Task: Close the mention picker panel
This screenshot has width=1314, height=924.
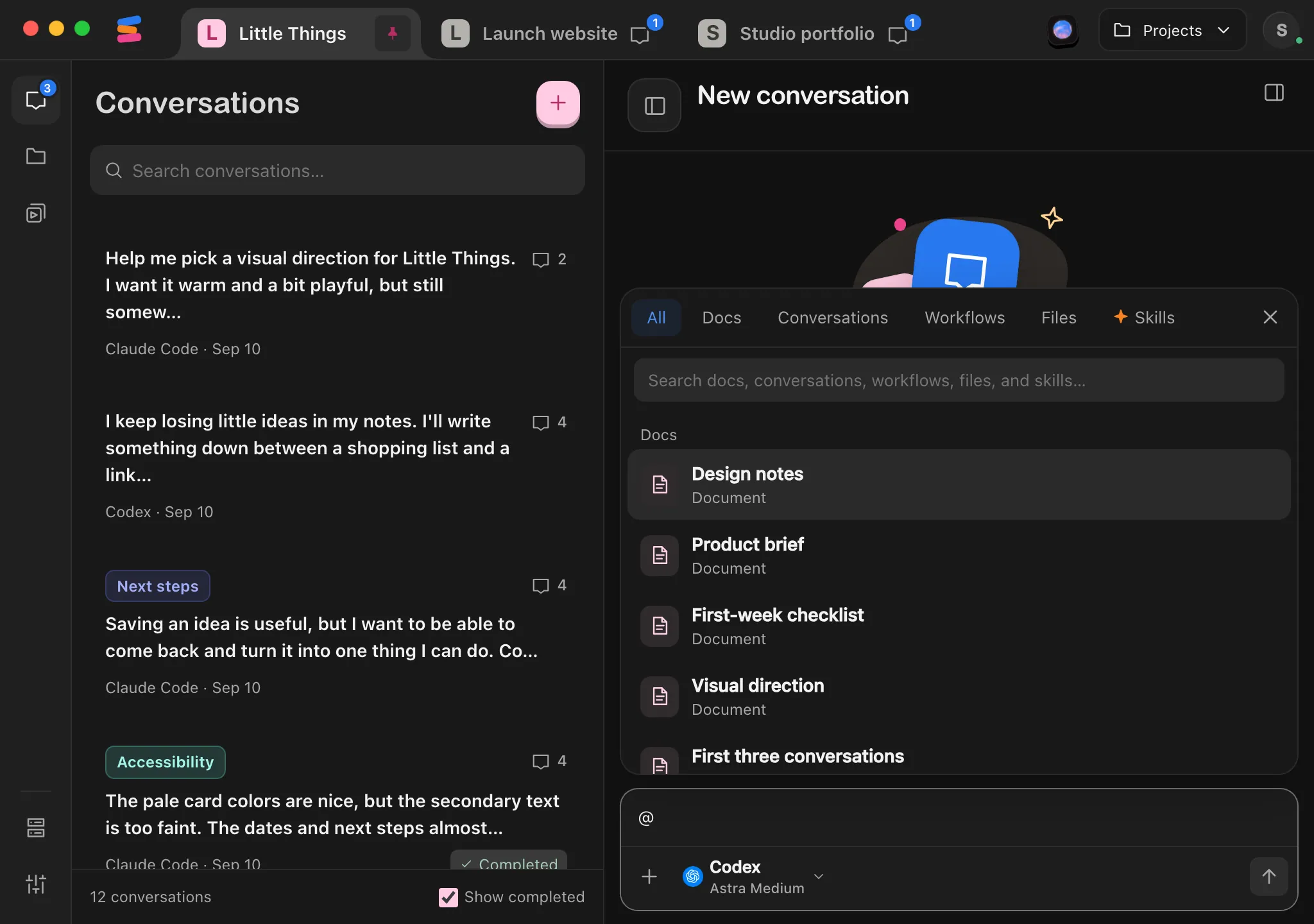Action: (x=1270, y=317)
